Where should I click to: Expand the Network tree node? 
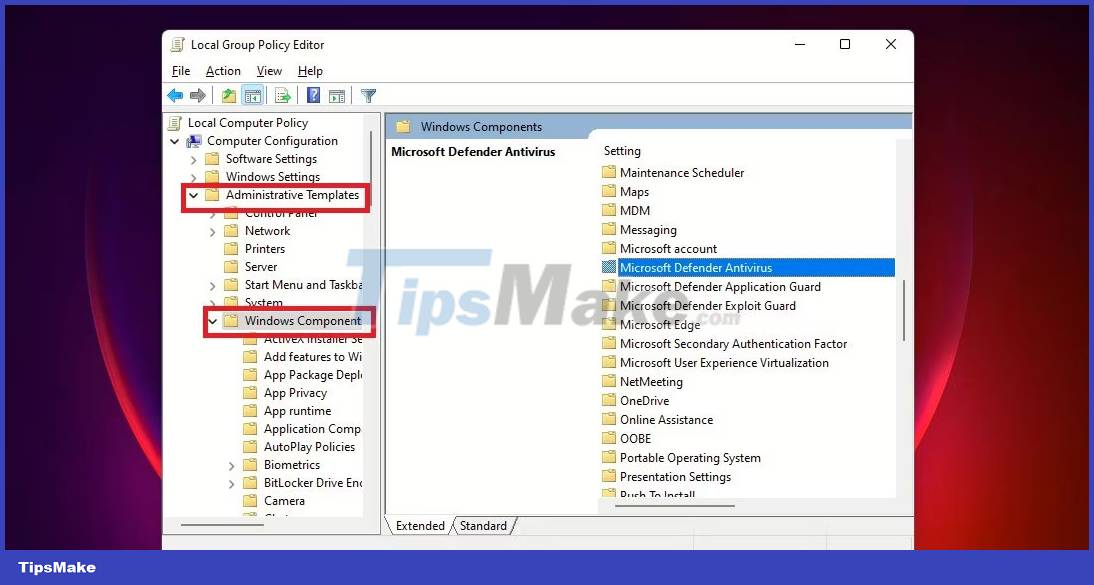pos(212,230)
